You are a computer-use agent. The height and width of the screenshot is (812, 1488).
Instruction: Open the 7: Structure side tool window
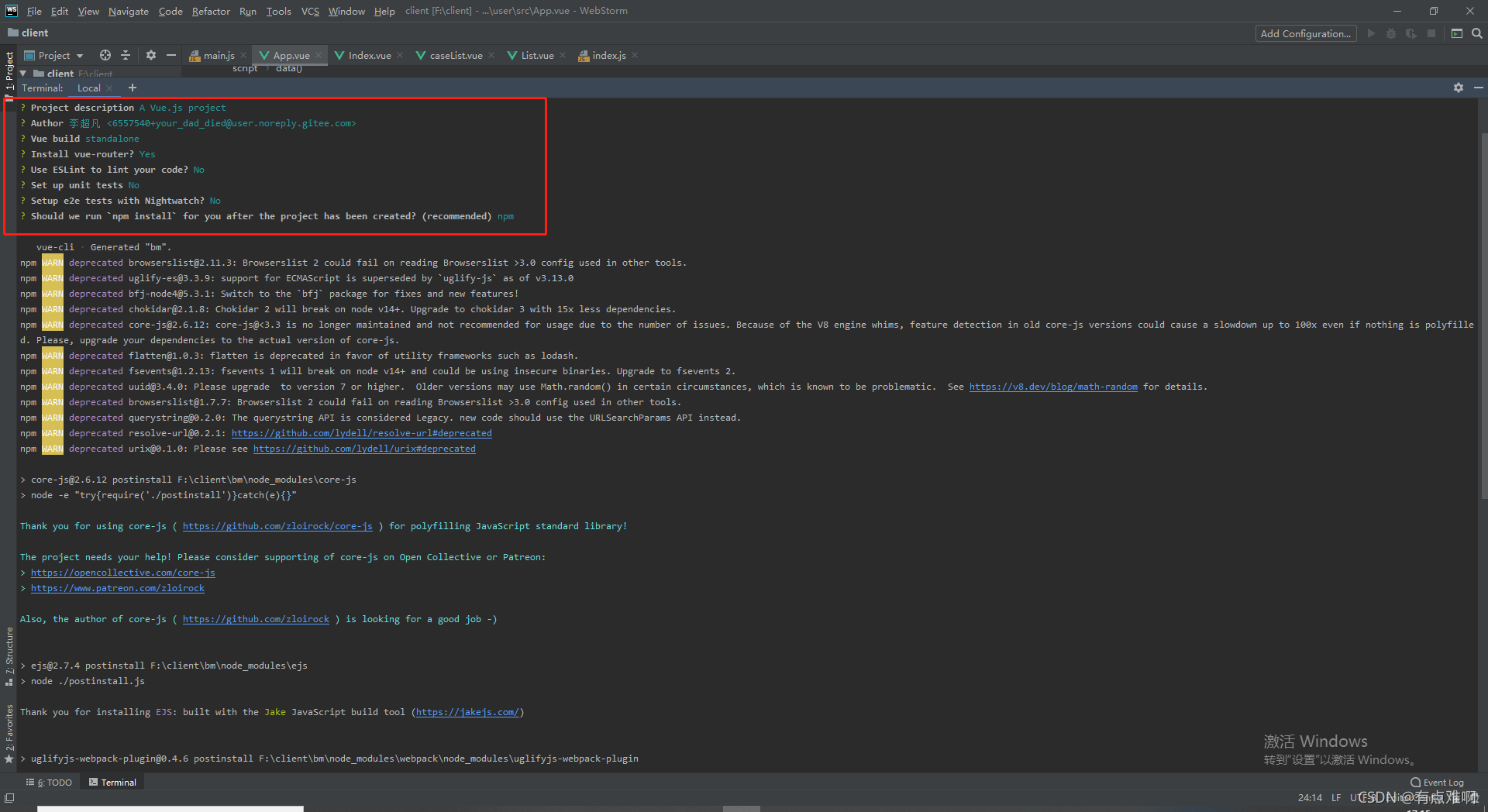(9, 656)
